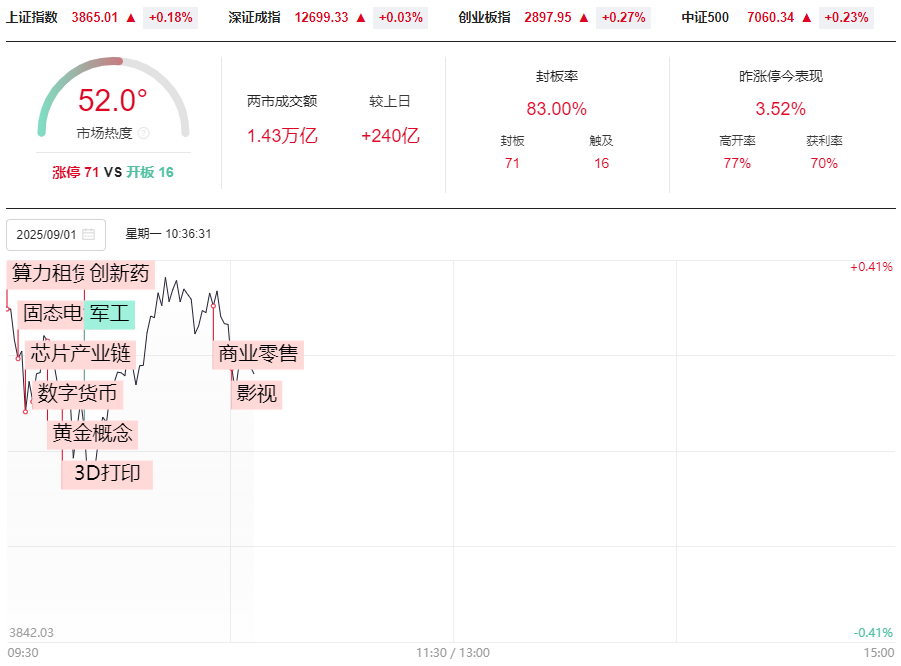901x666 pixels.
Task: Click the 中证500 up-arrow indicator
Action: pos(806,17)
